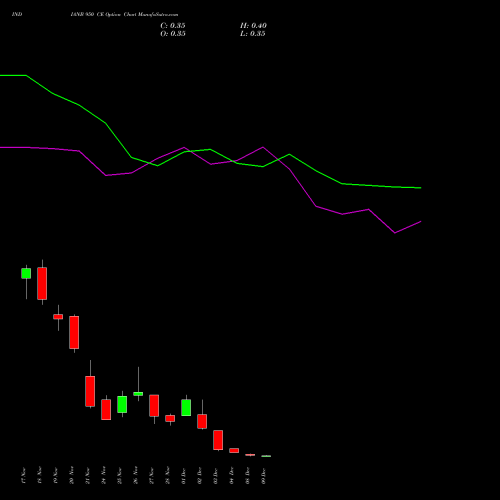Select the '24 Nov' date axis label
500x500 pixels.
click(x=103, y=476)
